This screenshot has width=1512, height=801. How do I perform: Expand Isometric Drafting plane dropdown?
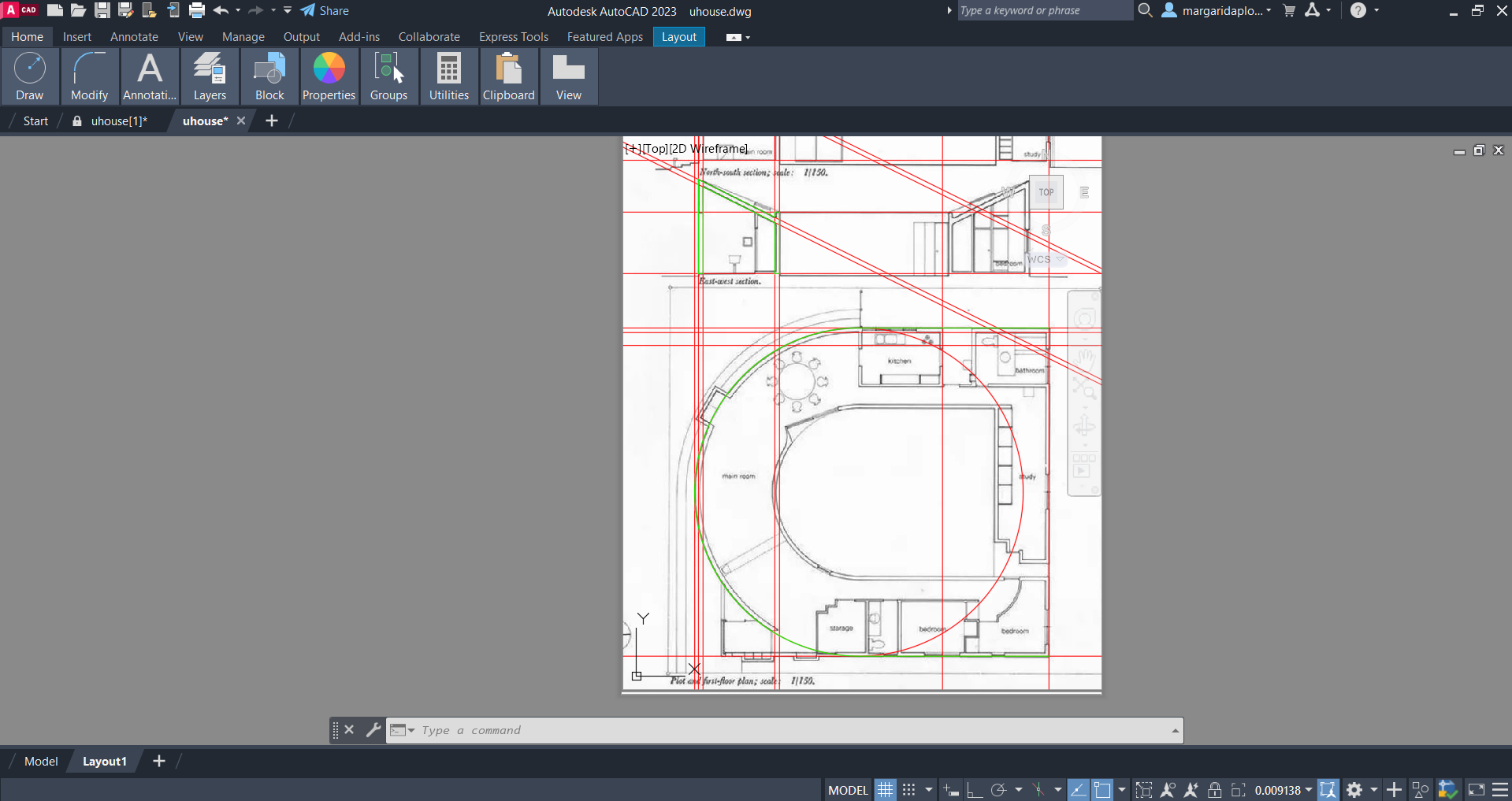(x=1058, y=790)
